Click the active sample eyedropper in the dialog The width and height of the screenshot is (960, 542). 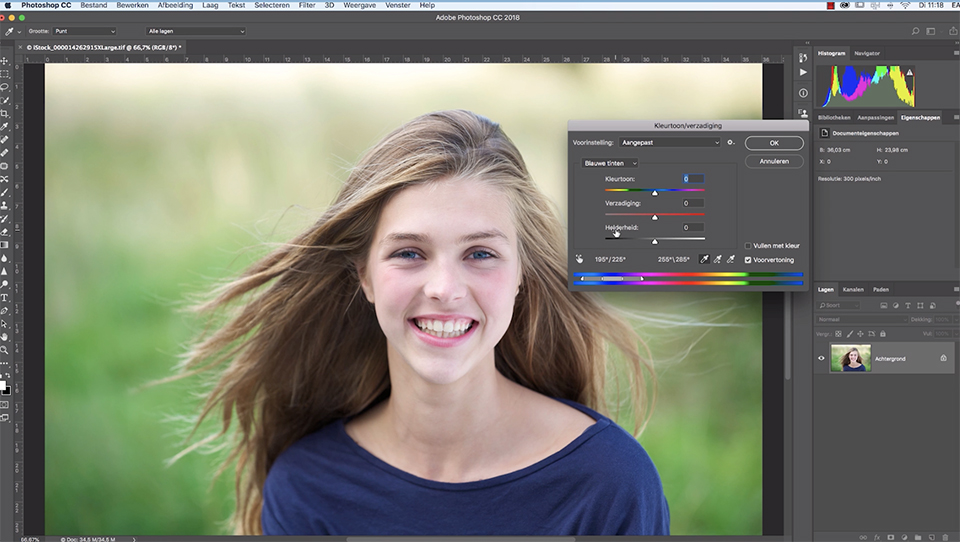(705, 260)
